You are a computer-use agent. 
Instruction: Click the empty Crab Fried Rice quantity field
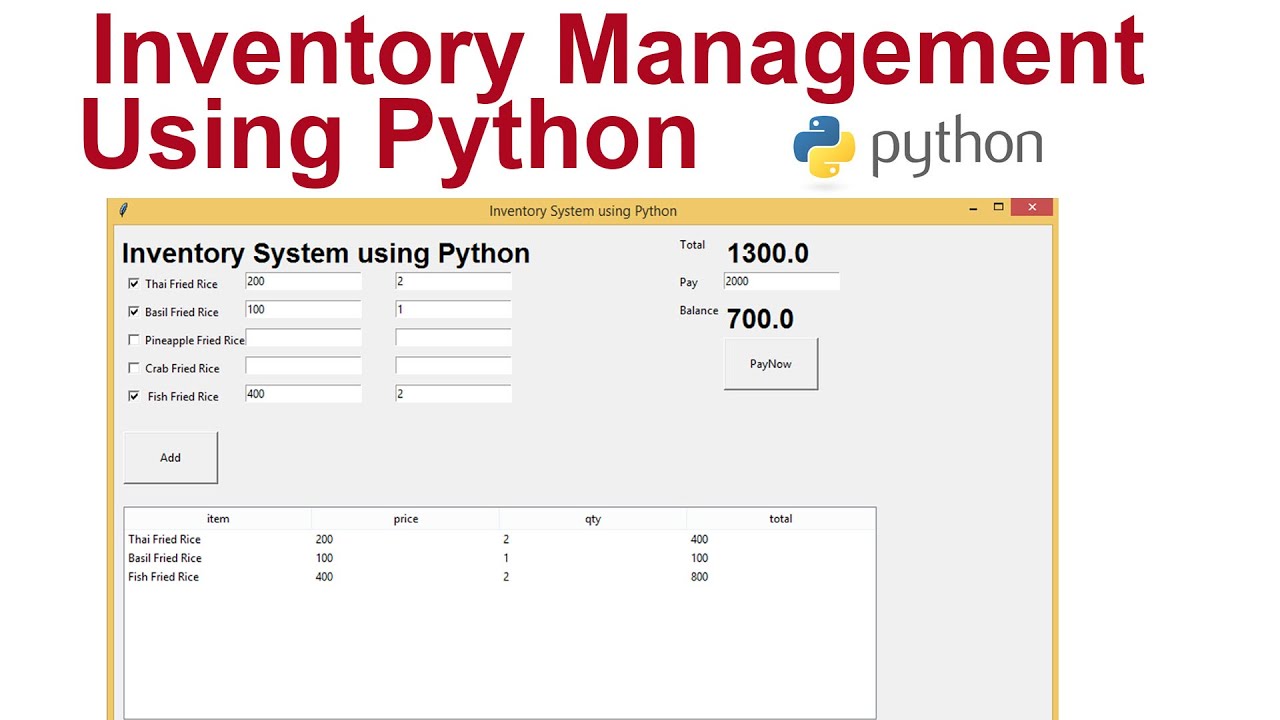453,366
